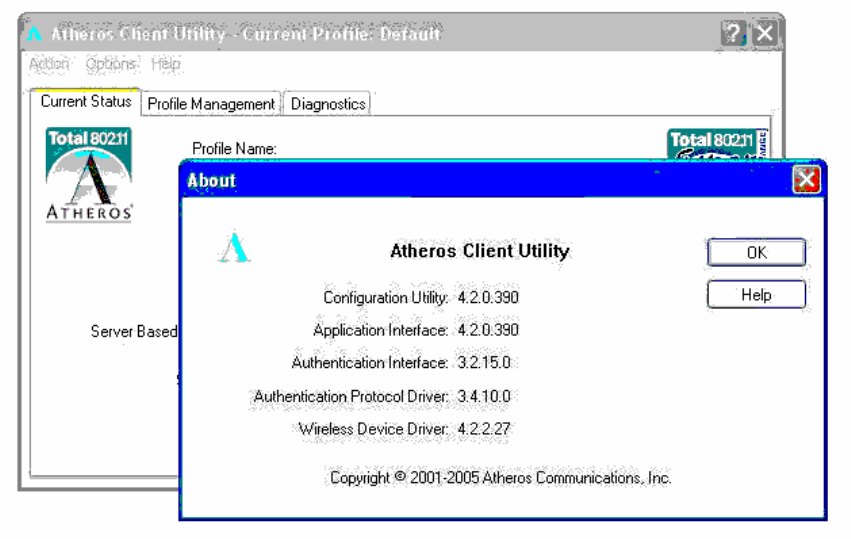The width and height of the screenshot is (851, 539).
Task: Select Authentication Interface version 3.2.15.0
Action: tap(484, 363)
